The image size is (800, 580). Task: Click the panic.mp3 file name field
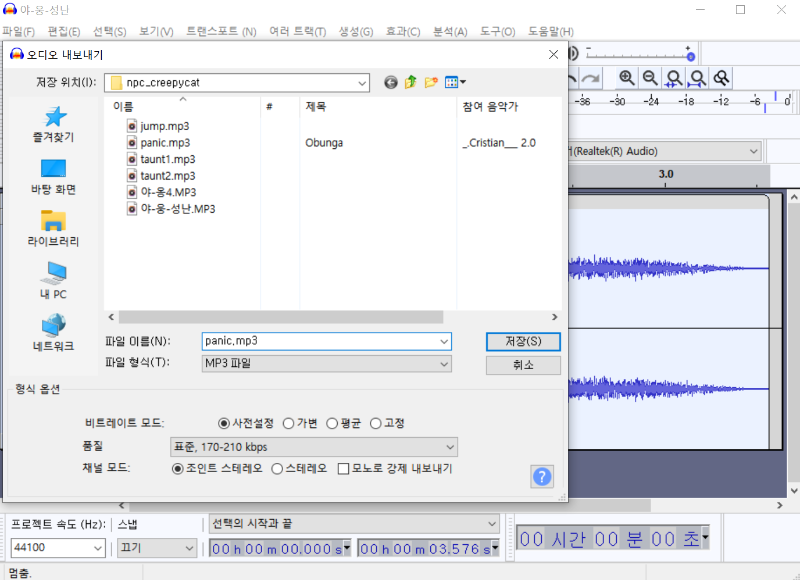[327, 341]
